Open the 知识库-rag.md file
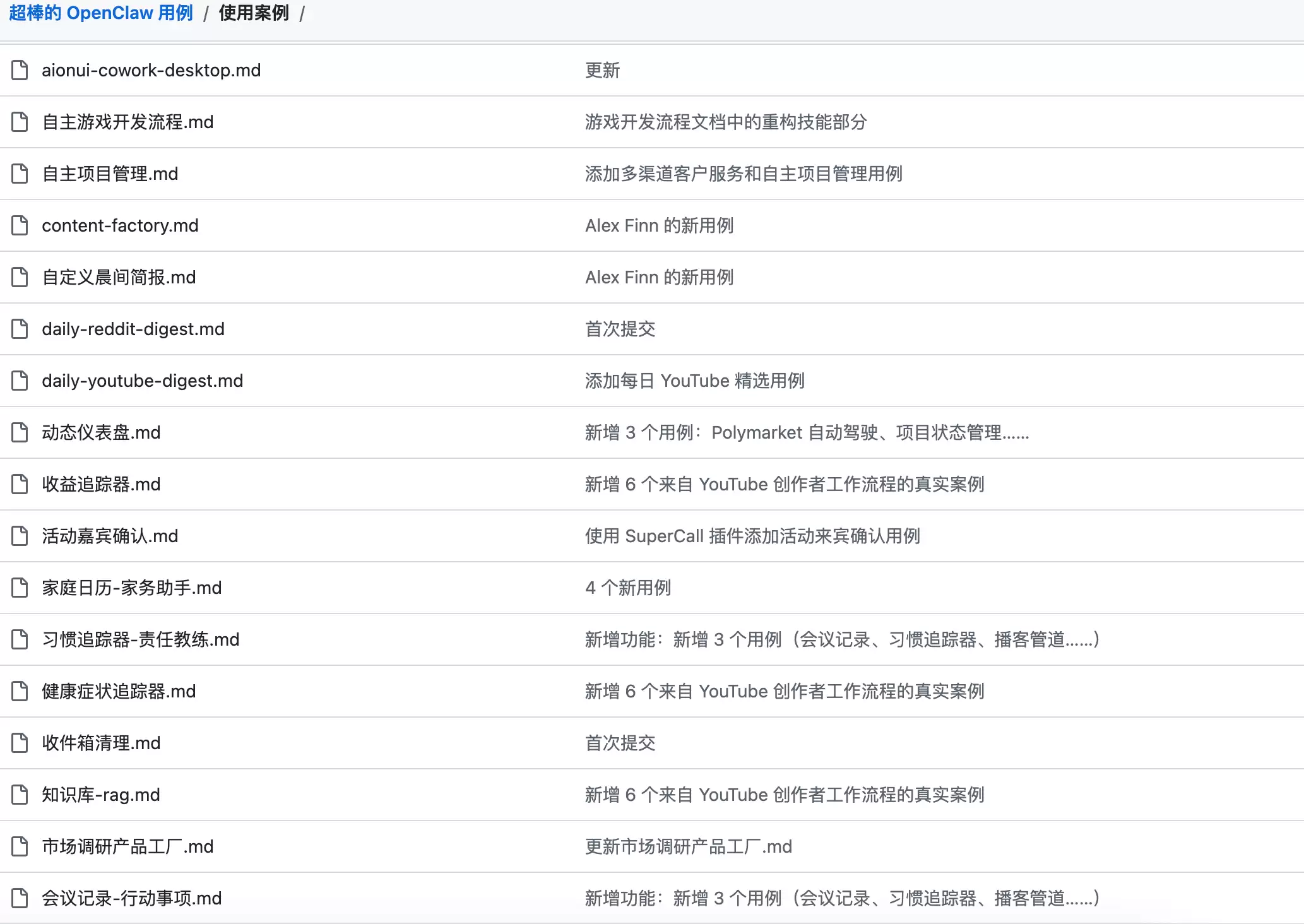Screen dimensions: 1304x924 tap(100, 795)
